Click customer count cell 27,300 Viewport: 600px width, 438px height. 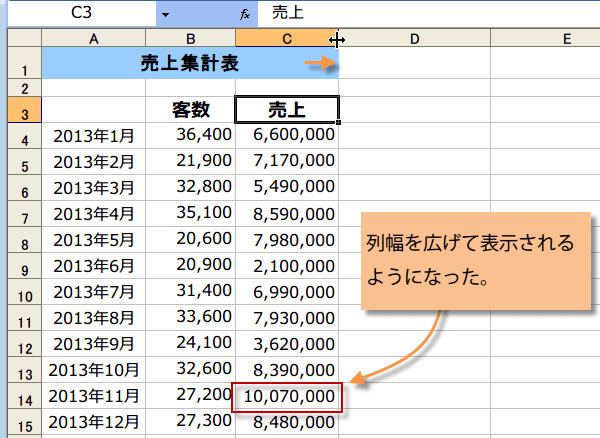point(191,422)
